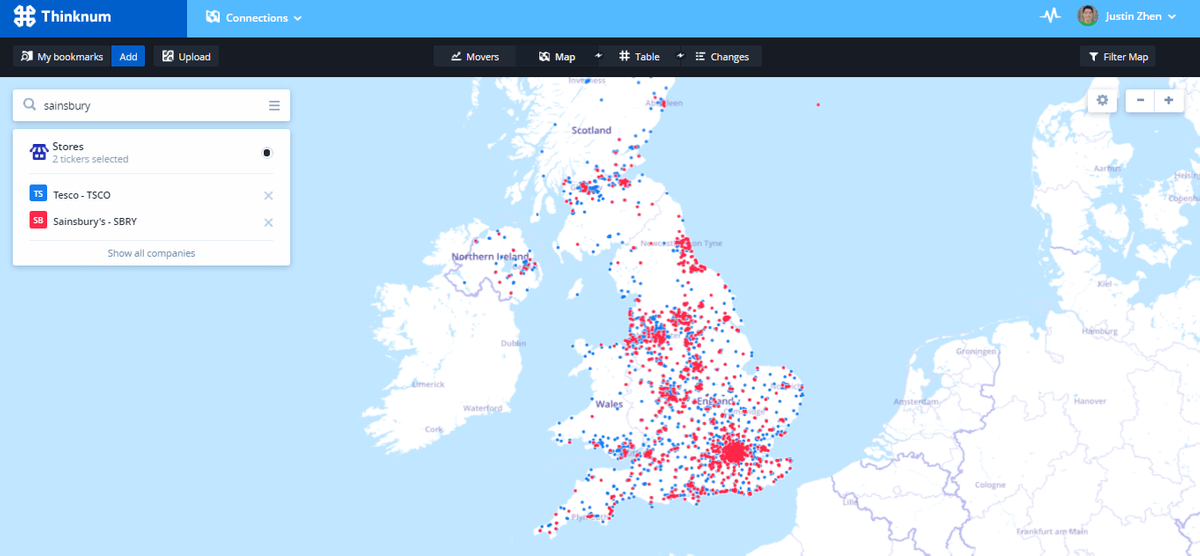Screen dimensions: 1200x556
Task: Click the red SB ticker badge
Action: coord(38,221)
